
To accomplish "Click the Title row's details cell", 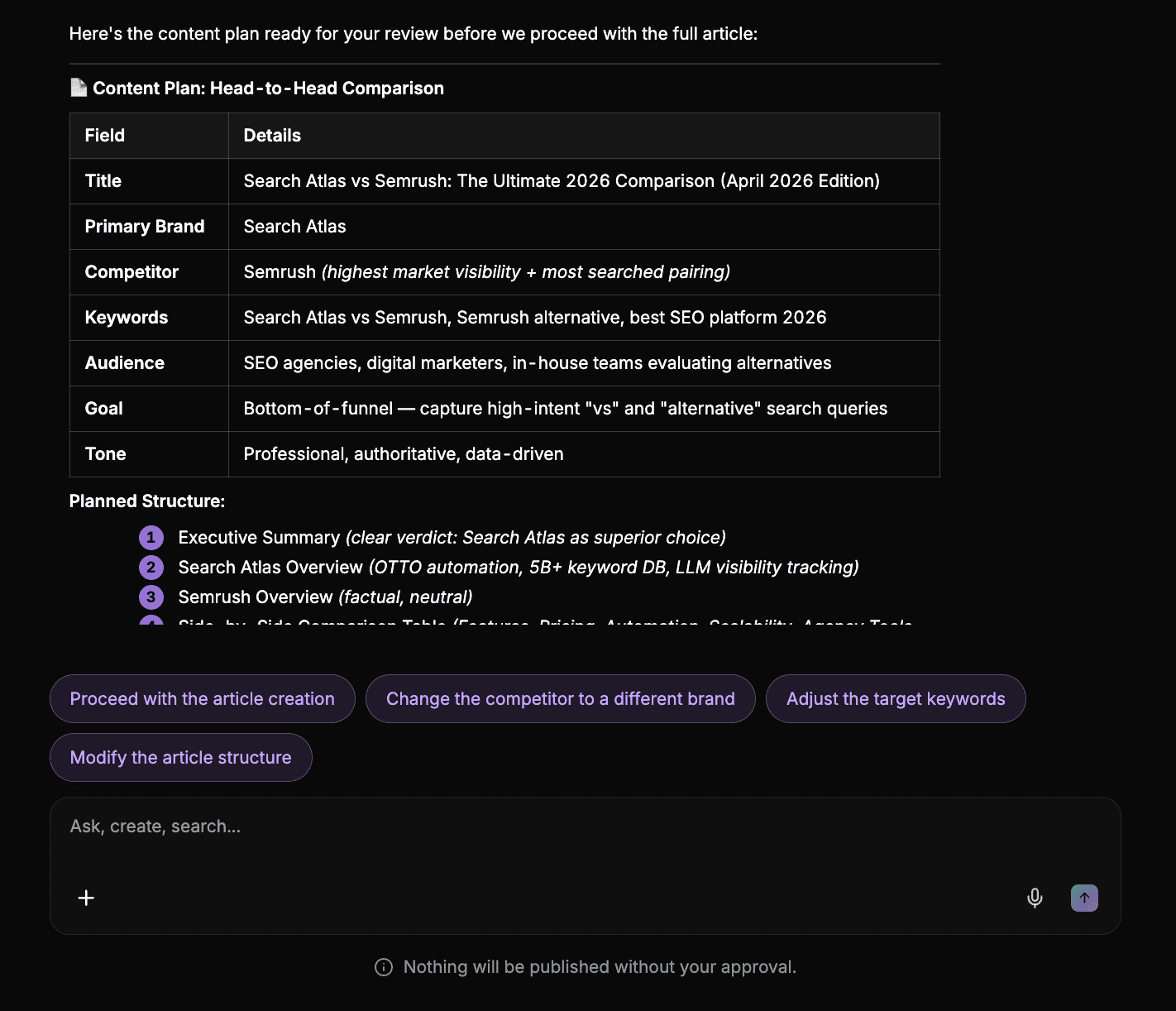I will coord(584,181).
